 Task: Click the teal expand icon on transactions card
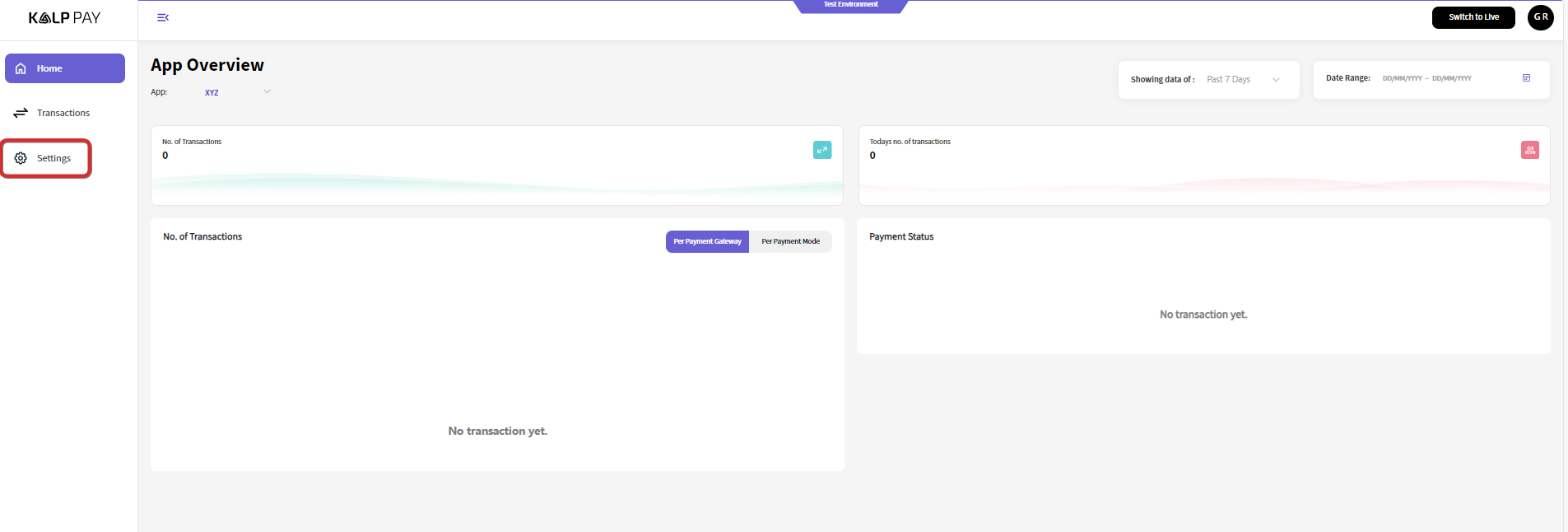(x=821, y=150)
